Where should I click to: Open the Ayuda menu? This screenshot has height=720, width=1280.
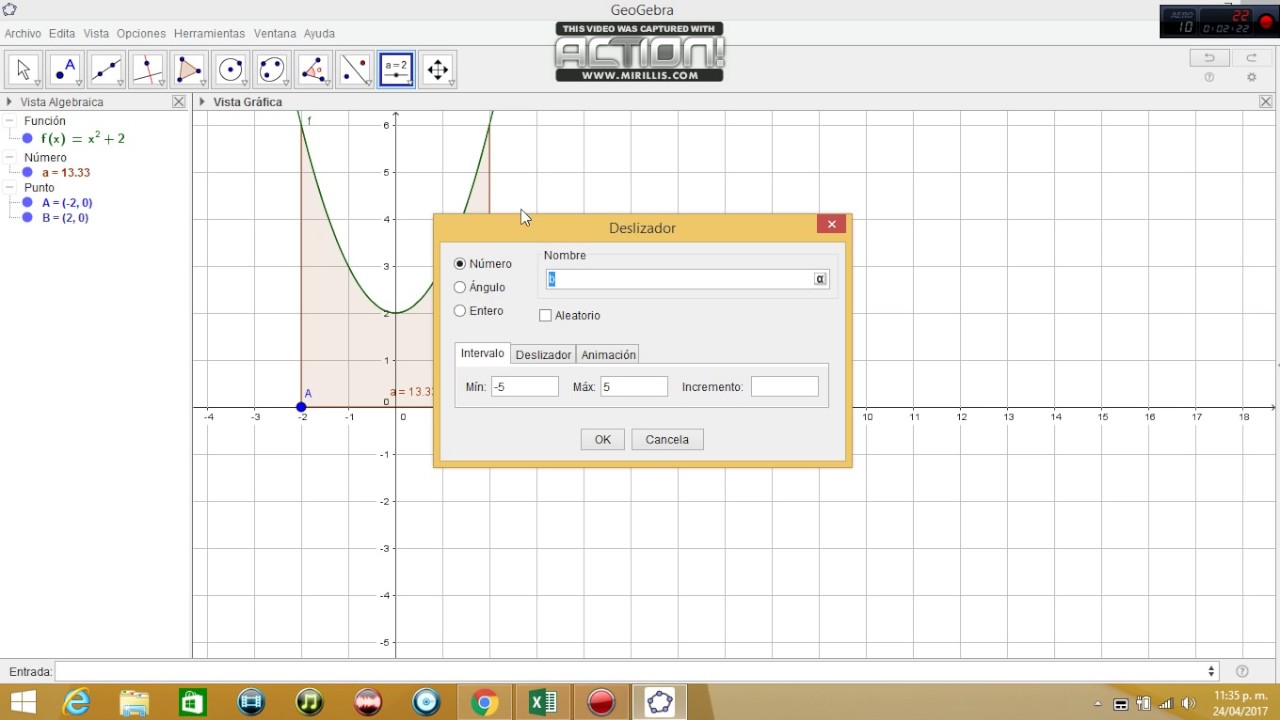[x=319, y=34]
